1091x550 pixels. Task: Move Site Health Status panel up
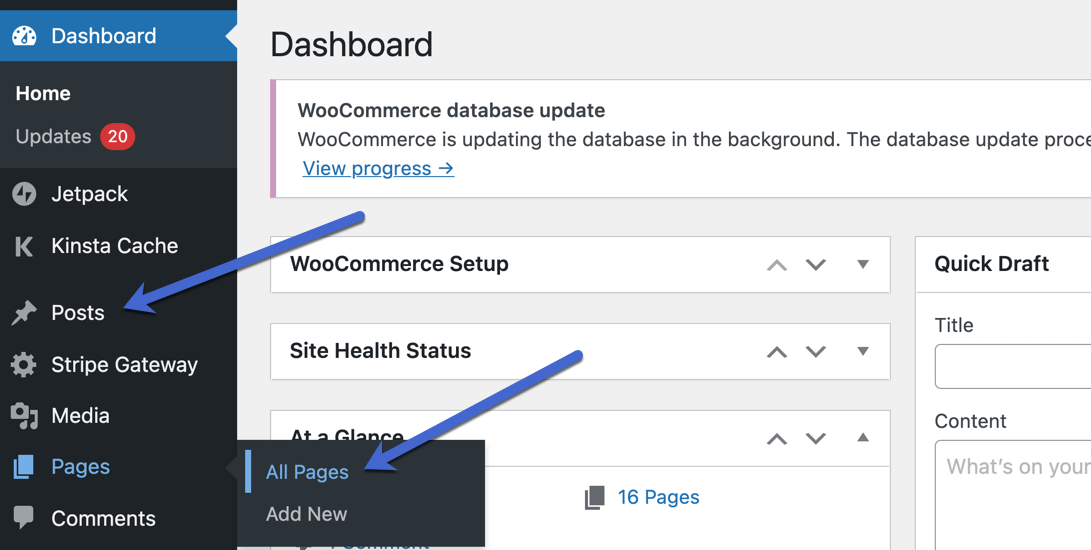777,352
